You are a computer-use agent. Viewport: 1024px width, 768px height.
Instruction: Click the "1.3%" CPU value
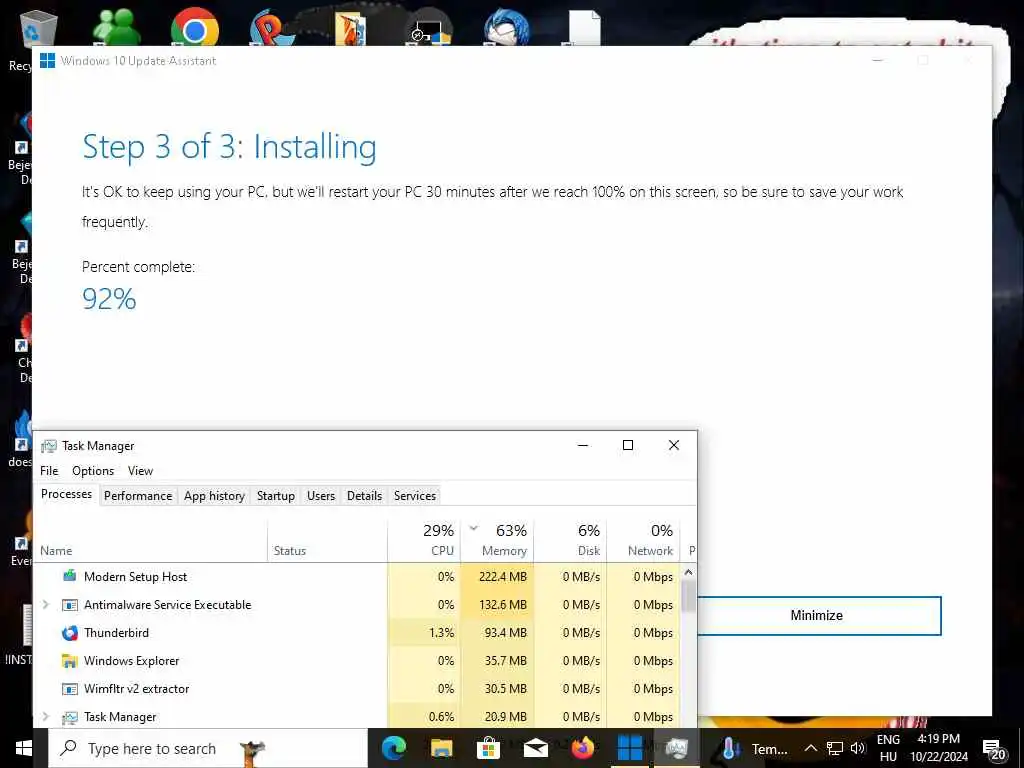(441, 633)
